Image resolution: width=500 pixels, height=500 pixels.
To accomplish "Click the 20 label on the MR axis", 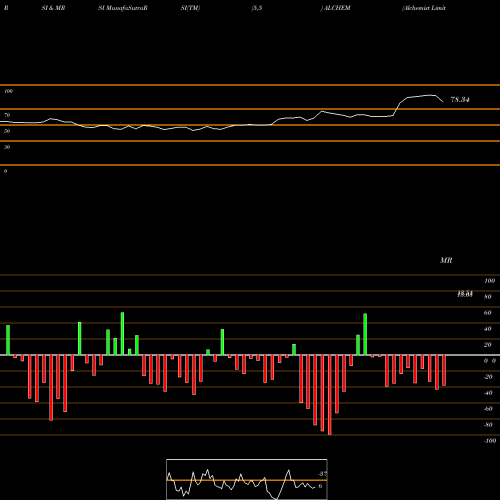I will (x=488, y=345).
